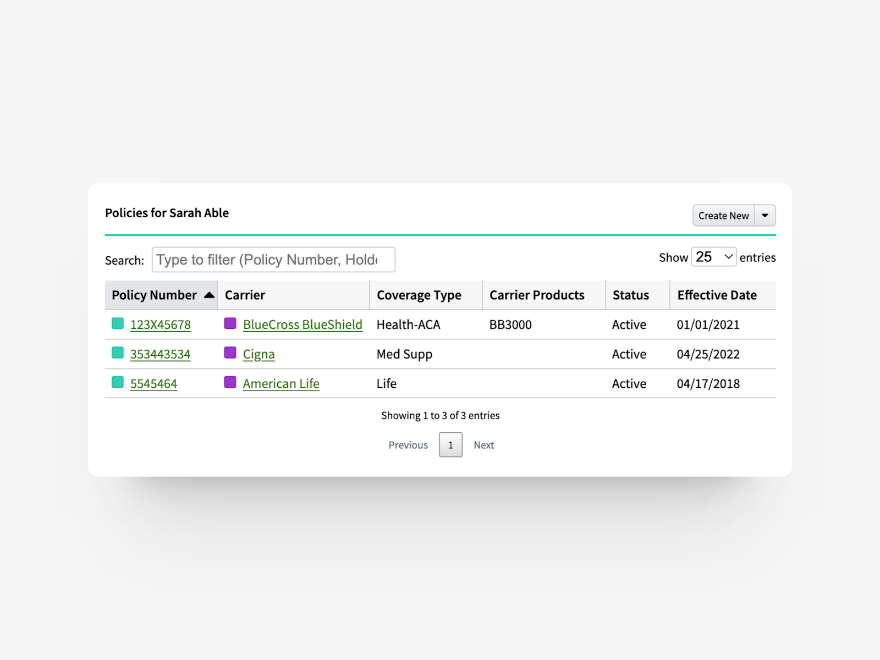Click purple square icon beside Cigna
The height and width of the screenshot is (660, 880).
tap(230, 353)
